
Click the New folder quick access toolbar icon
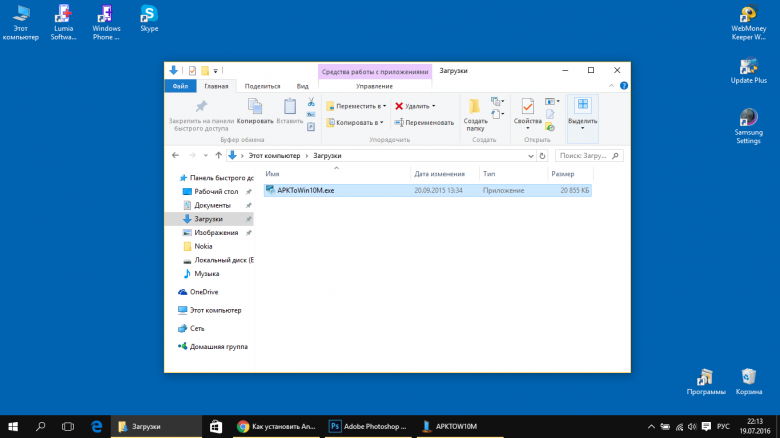(204, 71)
